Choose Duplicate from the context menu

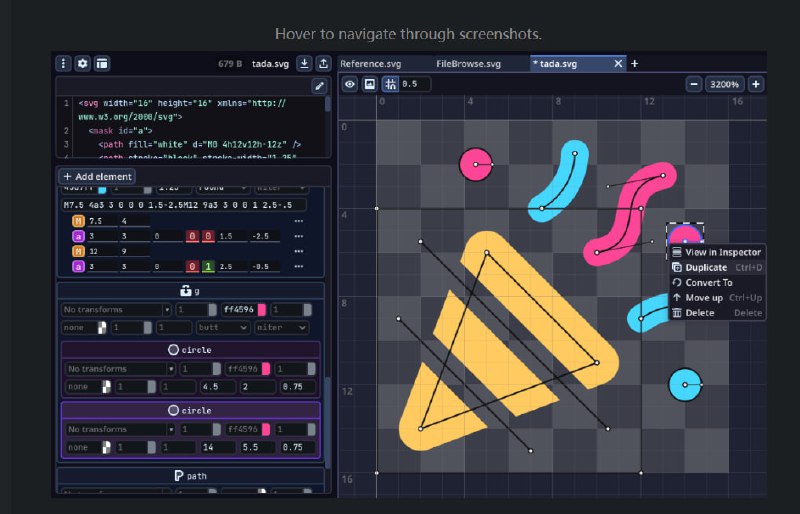pyautogui.click(x=706, y=267)
